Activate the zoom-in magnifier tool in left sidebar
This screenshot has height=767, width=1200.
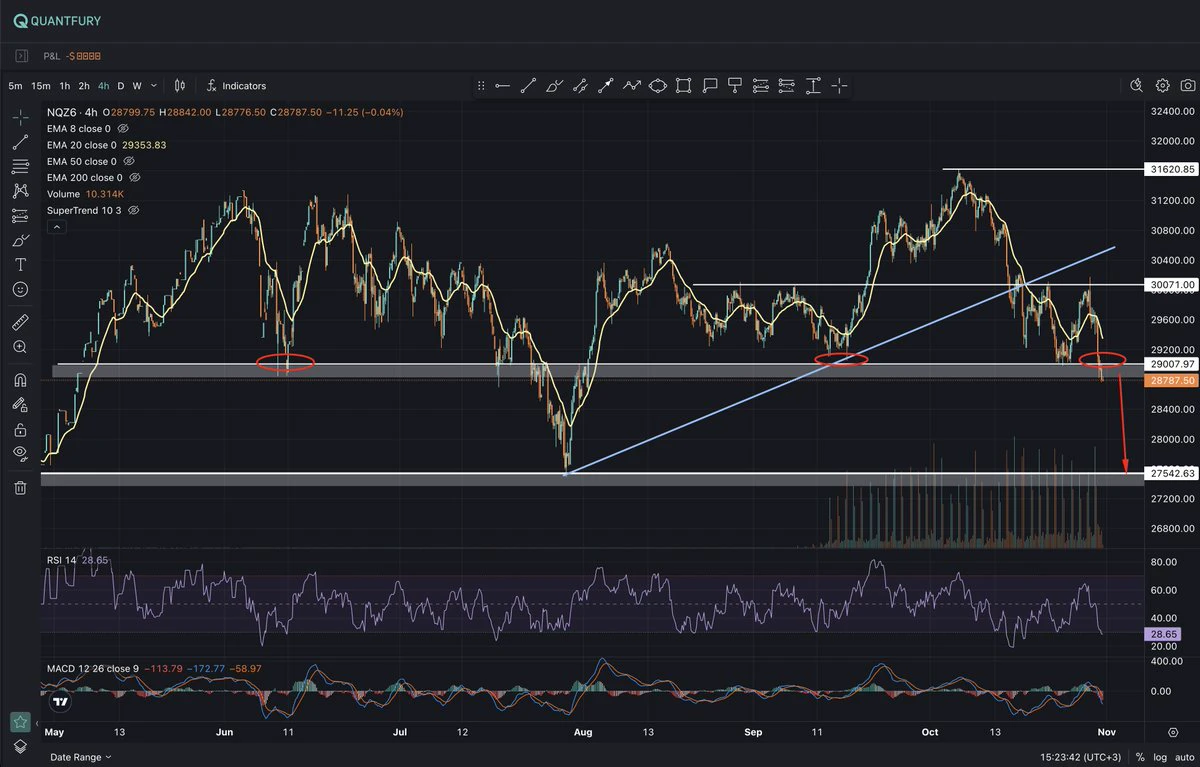coord(20,347)
